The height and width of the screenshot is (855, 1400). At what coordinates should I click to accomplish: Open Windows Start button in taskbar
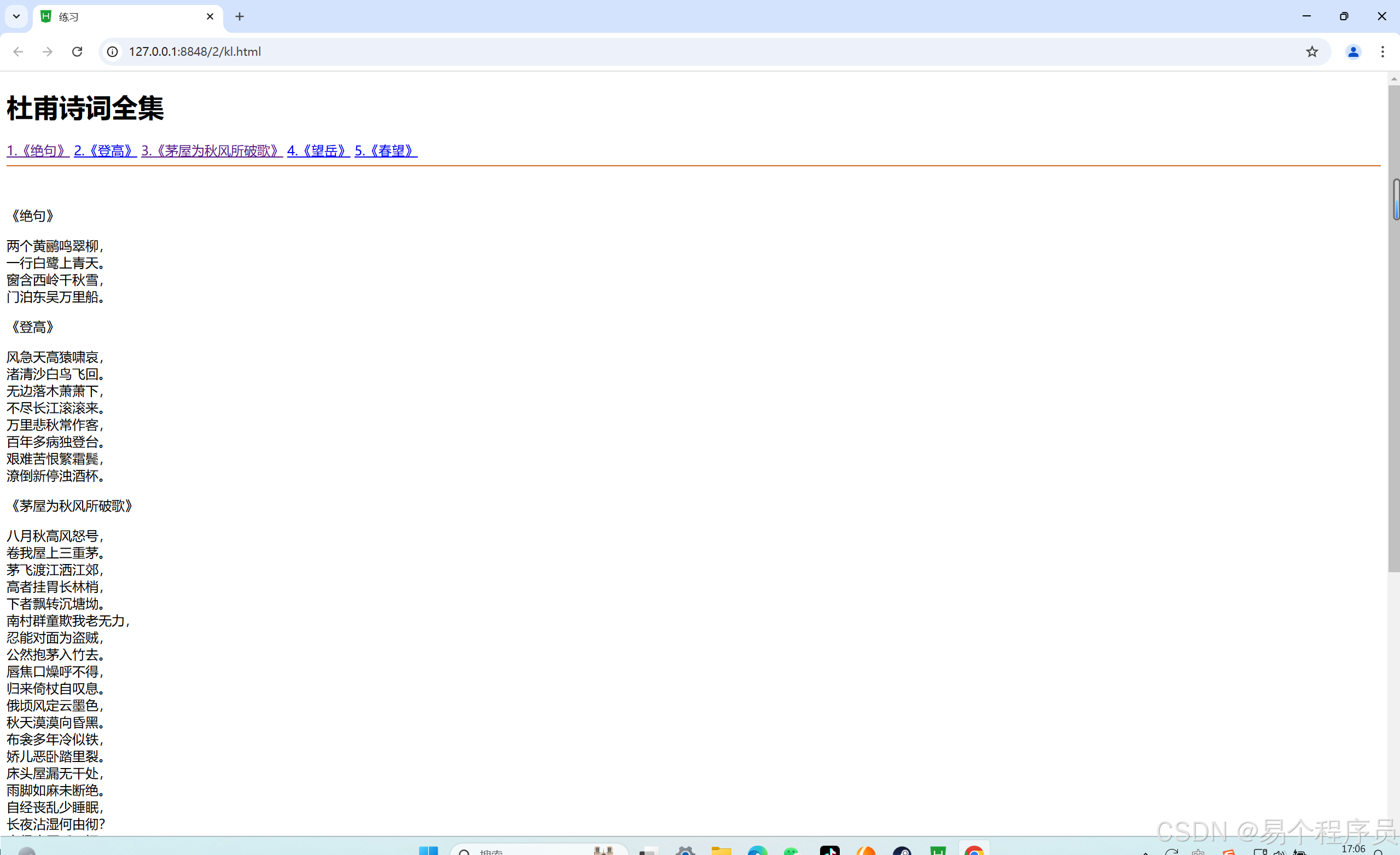pos(428,851)
